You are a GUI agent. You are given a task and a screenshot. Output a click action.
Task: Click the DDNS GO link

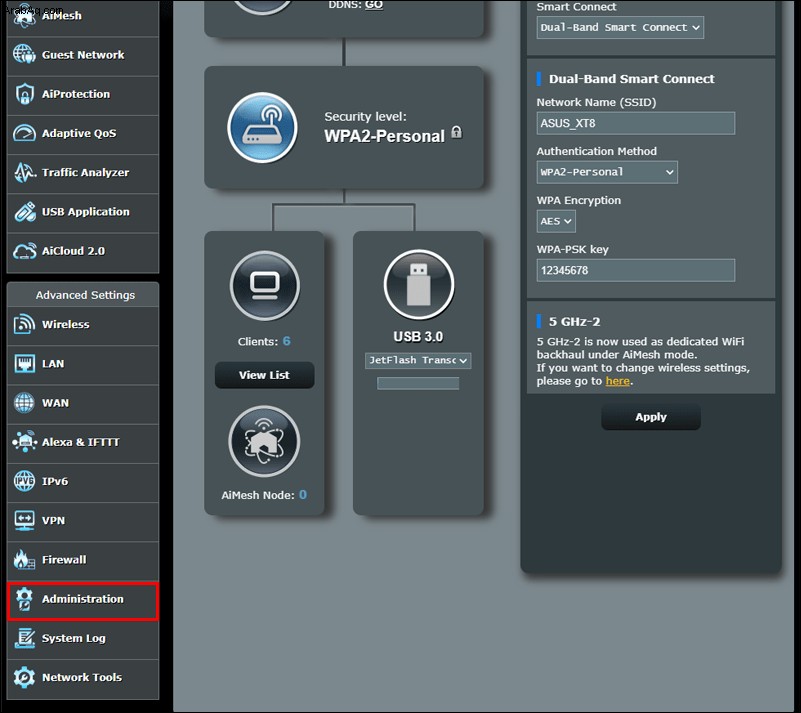[x=374, y=5]
